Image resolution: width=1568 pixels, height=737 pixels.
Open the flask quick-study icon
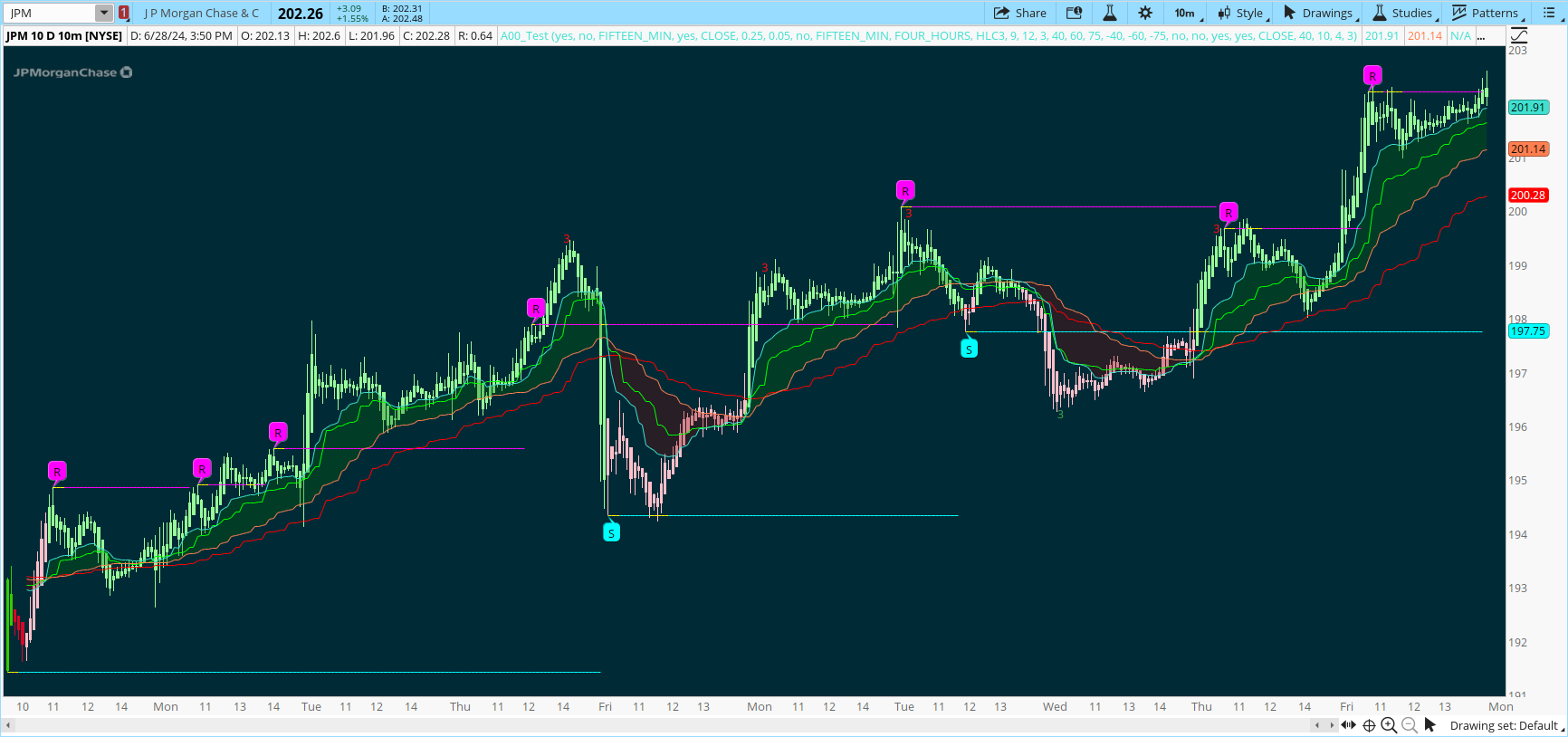1109,13
